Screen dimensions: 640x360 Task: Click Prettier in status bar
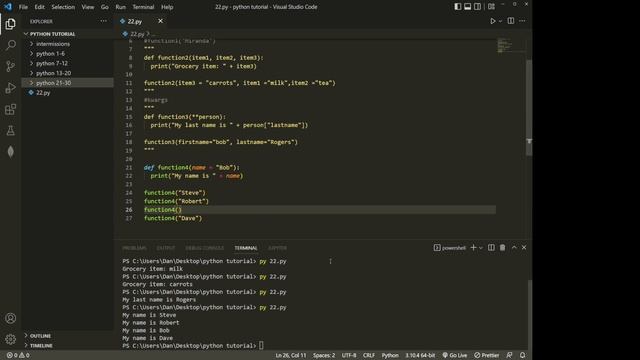(x=487, y=355)
